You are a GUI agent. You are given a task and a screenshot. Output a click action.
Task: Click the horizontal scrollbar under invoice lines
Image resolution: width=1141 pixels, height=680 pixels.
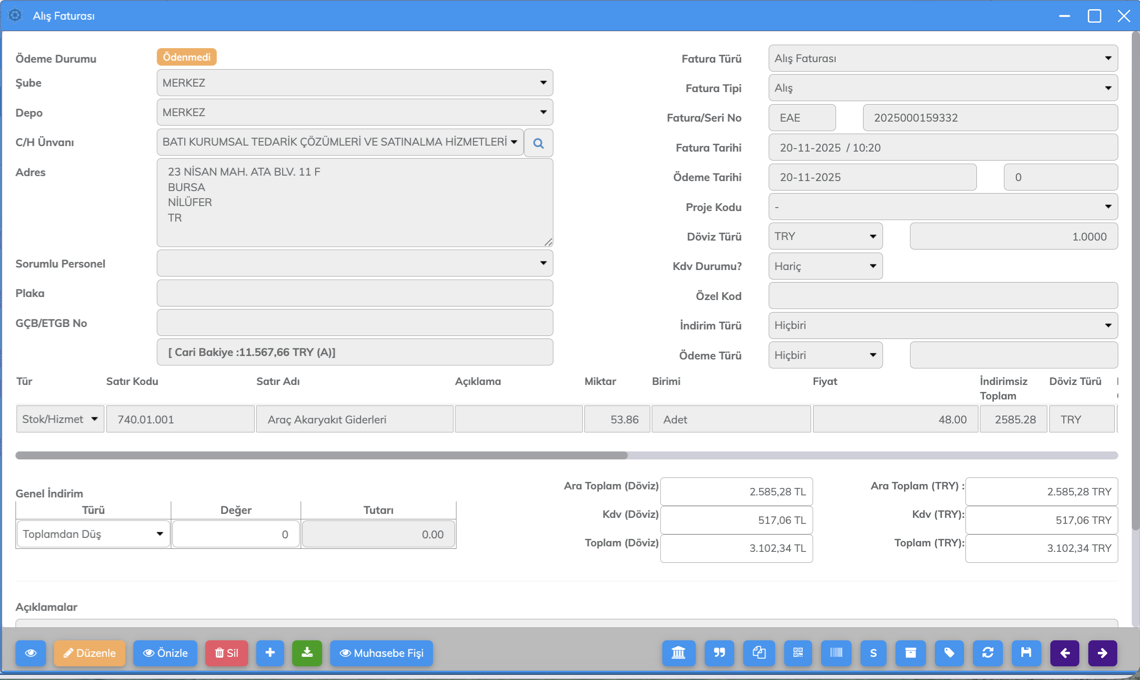(x=321, y=455)
